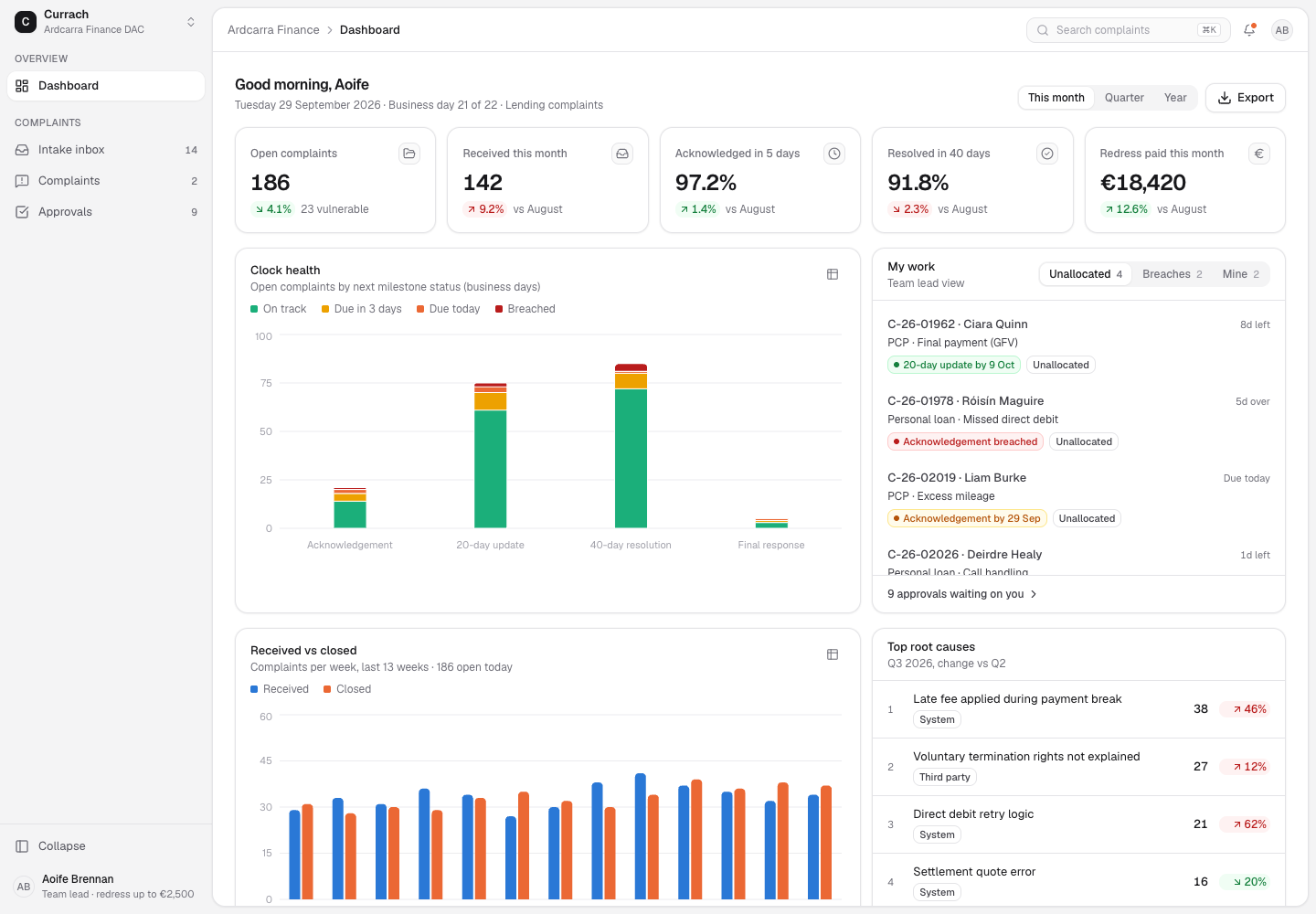The height and width of the screenshot is (914, 1316).
Task: Open complaint C-26-01978 Róisín Maguire
Action: (1078, 421)
